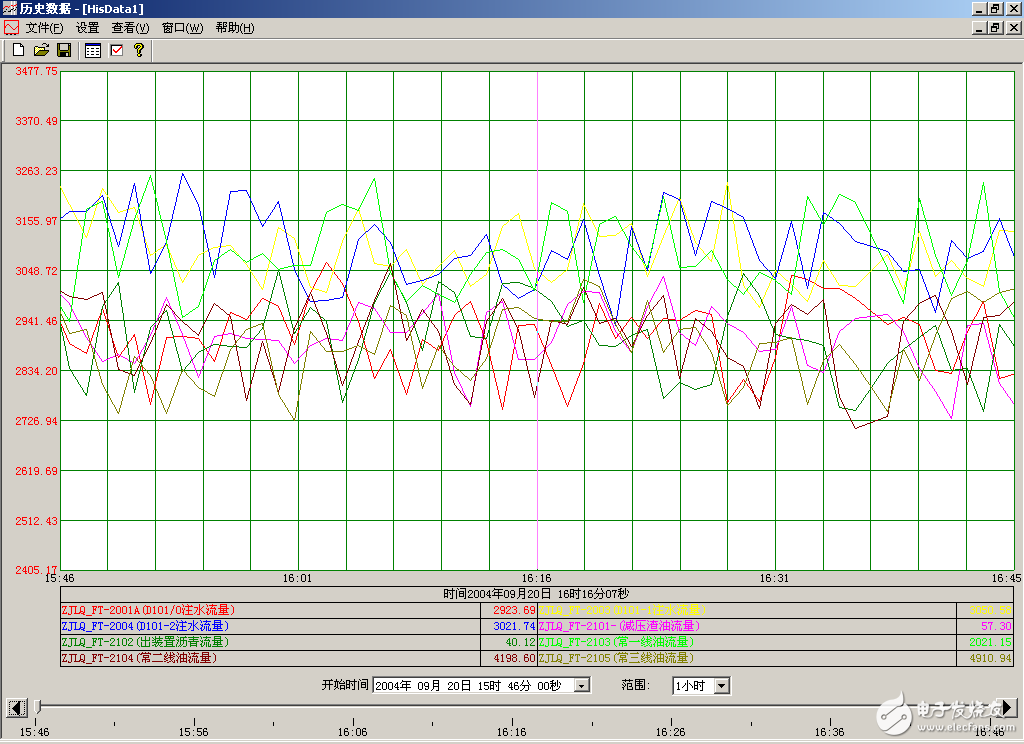Click the yellow question mark help icon
This screenshot has height=744, width=1024.
point(139,50)
